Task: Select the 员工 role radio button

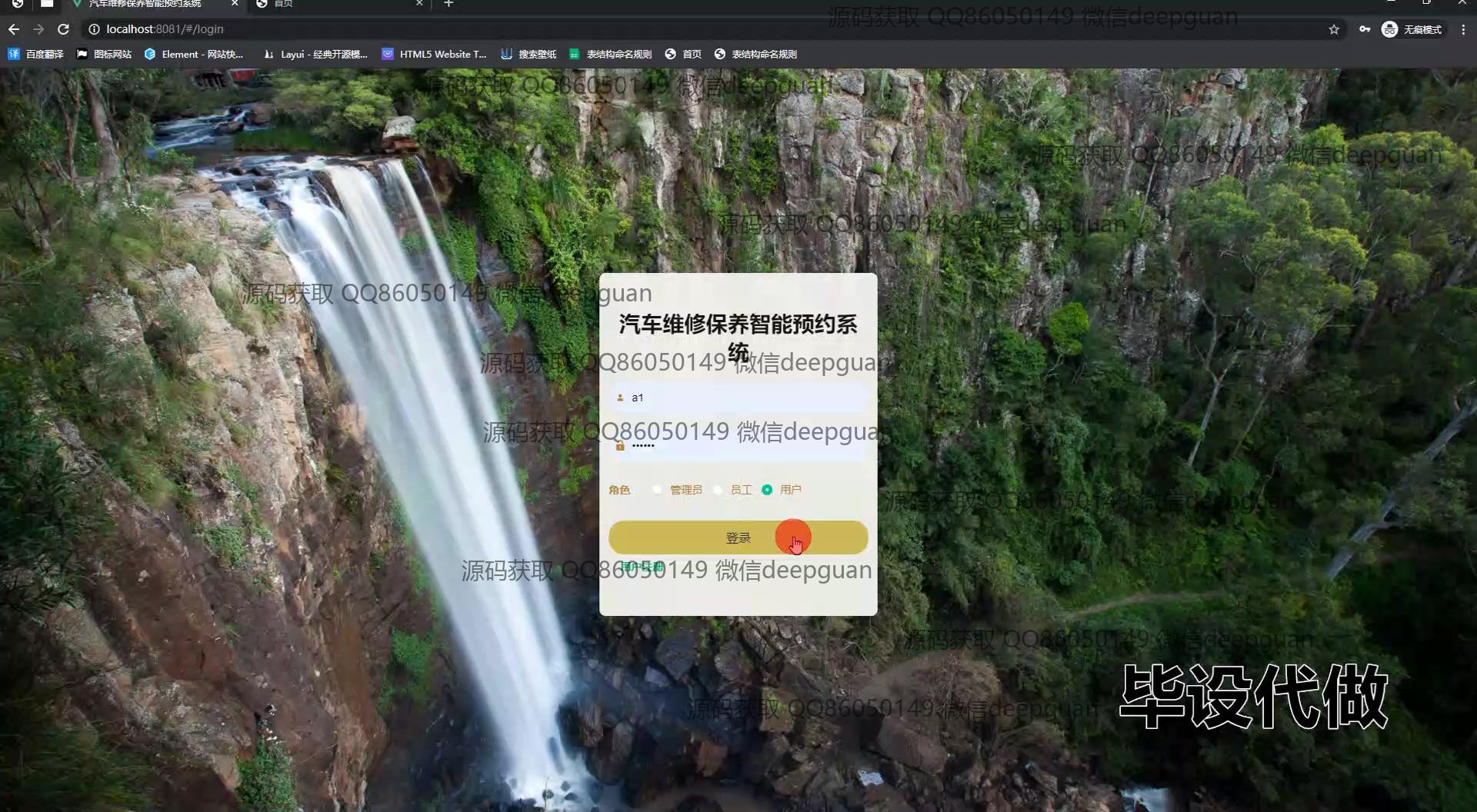Action: pyautogui.click(x=718, y=490)
